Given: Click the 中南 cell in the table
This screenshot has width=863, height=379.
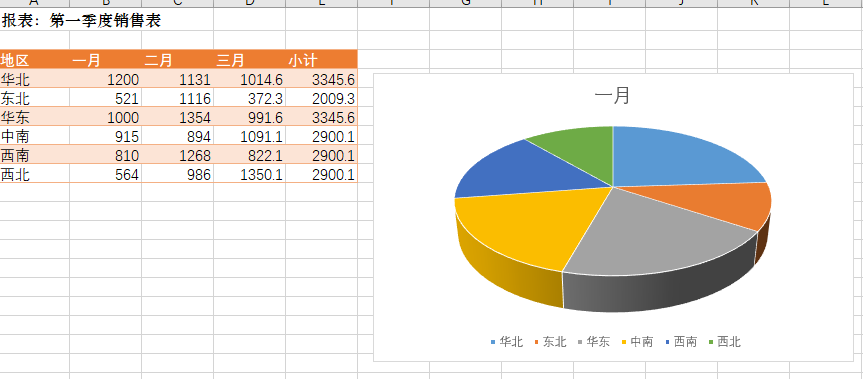Looking at the screenshot, I should point(35,136).
